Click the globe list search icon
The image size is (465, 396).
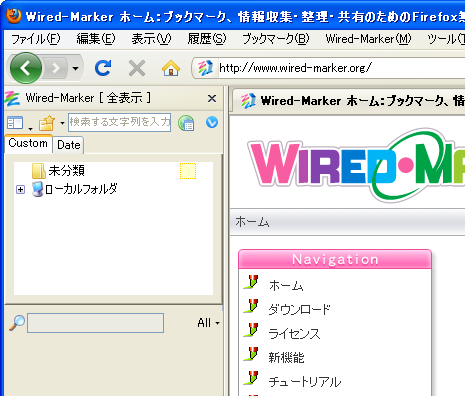pos(186,123)
